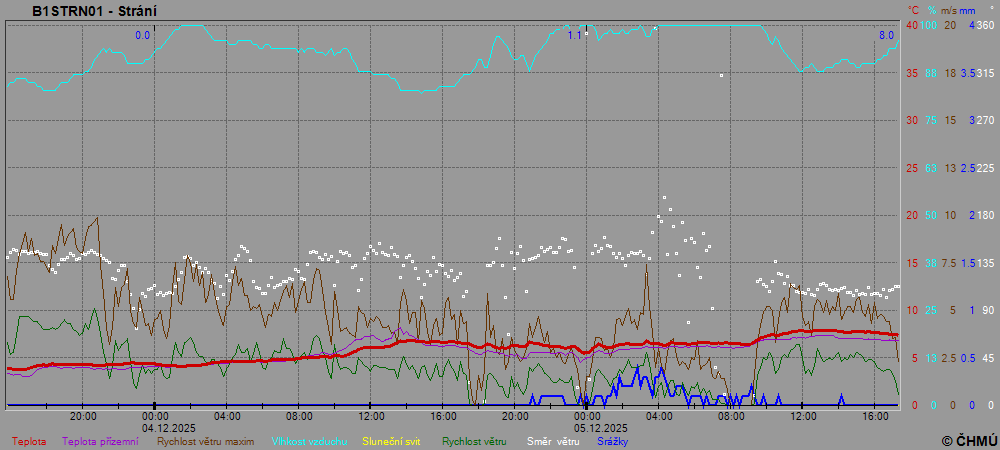Viewport: 1000px width, 450px height.
Task: Click the white Směr větru legend label
Action: (553, 441)
